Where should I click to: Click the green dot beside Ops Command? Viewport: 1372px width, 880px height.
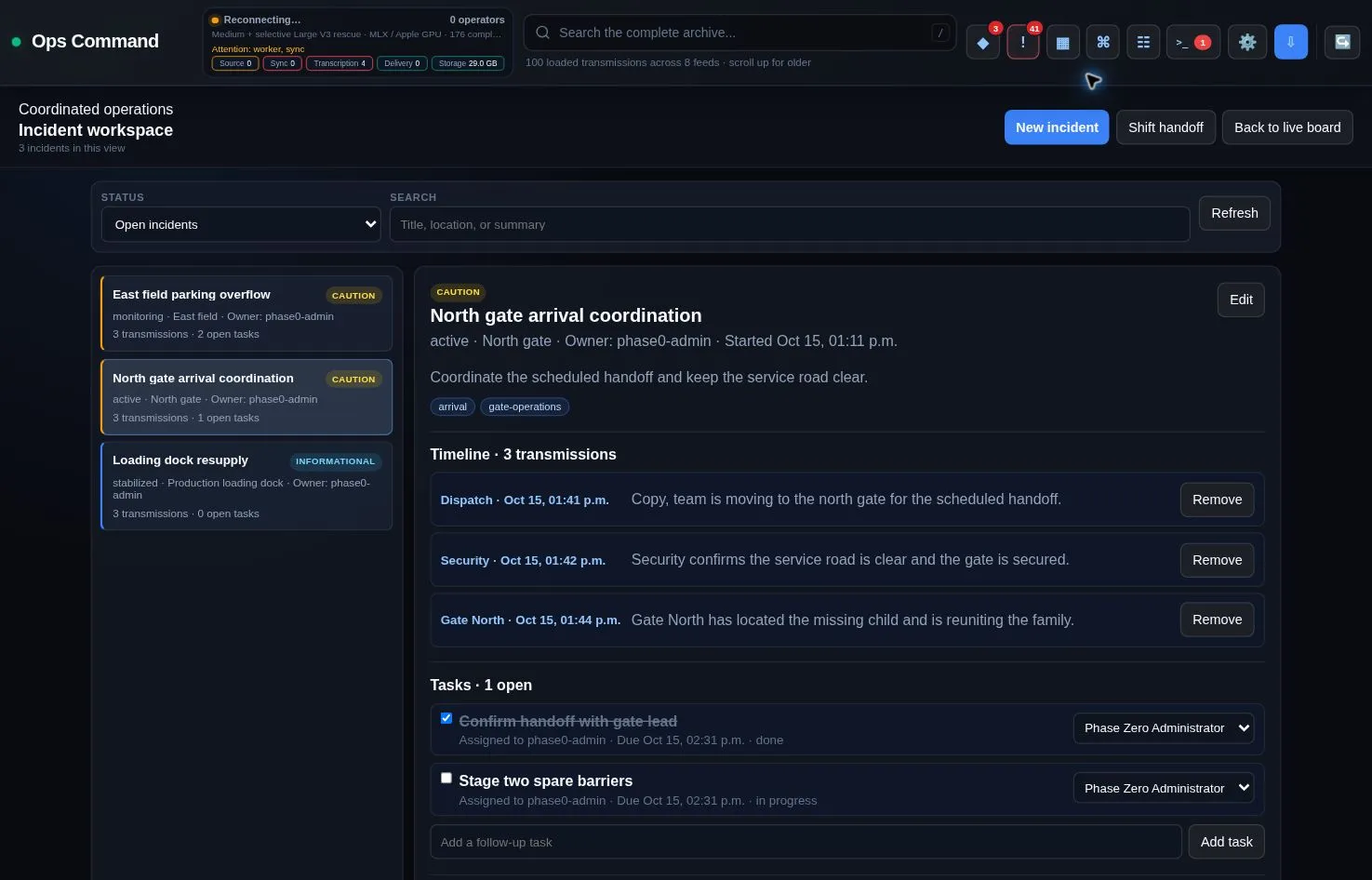coord(16,42)
